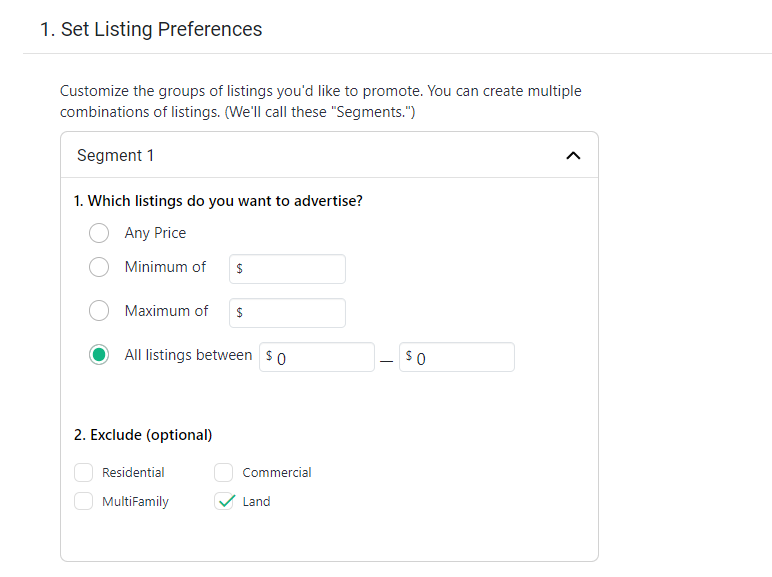This screenshot has width=772, height=577.
Task: Check the Residential exclude checkbox
Action: (84, 472)
